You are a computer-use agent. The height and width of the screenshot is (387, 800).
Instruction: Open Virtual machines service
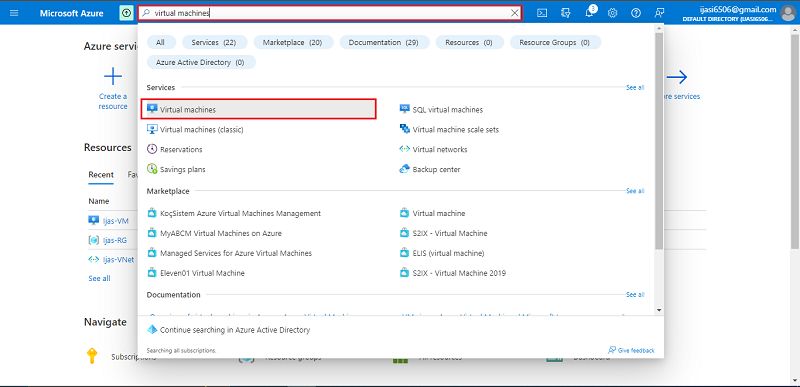pyautogui.click(x=259, y=109)
